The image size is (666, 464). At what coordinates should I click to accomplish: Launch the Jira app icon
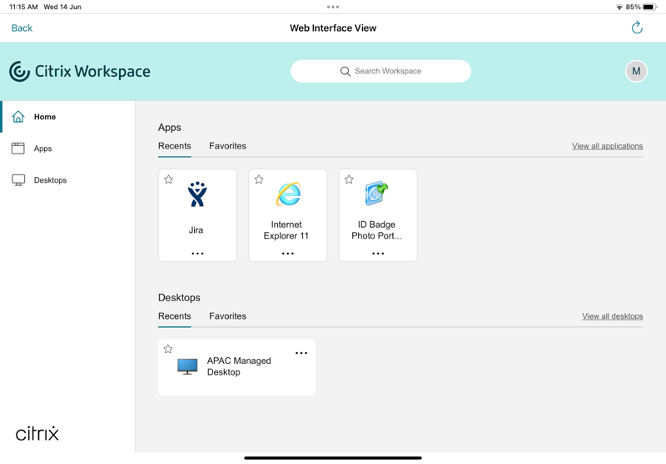(x=198, y=194)
